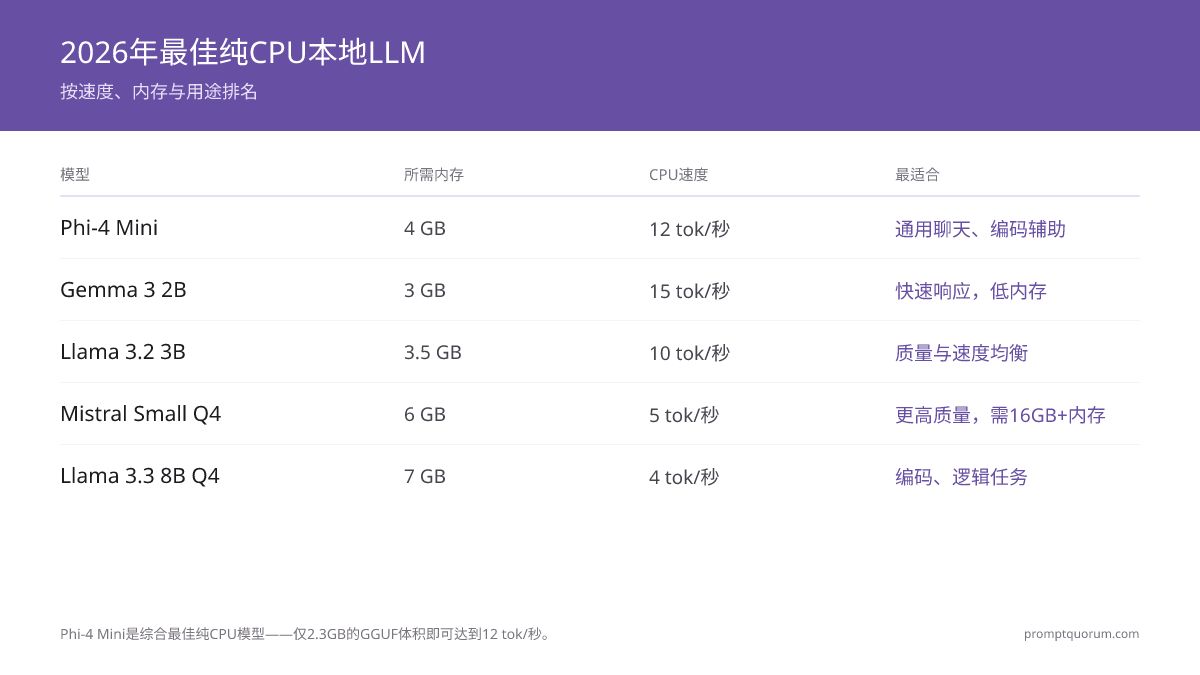Click the "模型" column header
This screenshot has height=675, width=1200.
pos(75,174)
